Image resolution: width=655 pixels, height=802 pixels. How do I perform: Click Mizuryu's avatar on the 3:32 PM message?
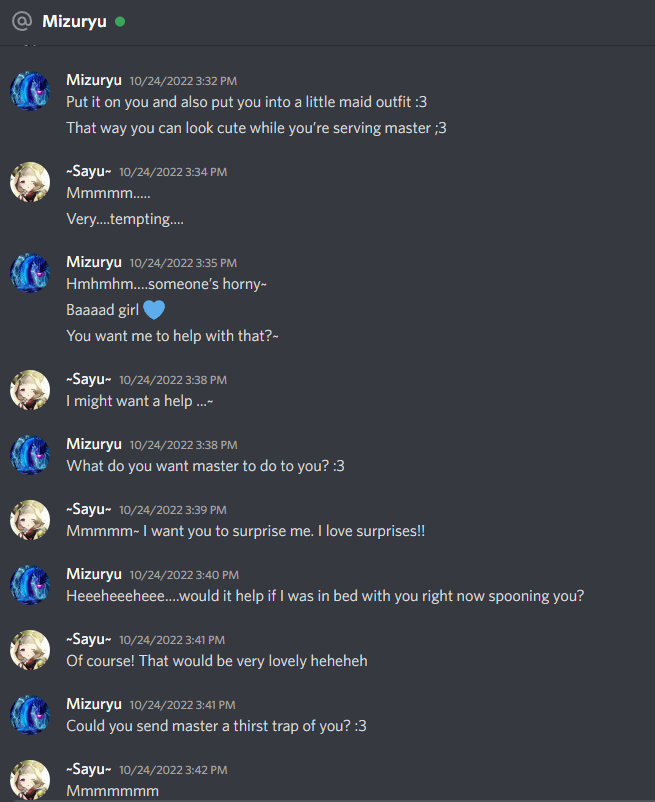pos(30,91)
